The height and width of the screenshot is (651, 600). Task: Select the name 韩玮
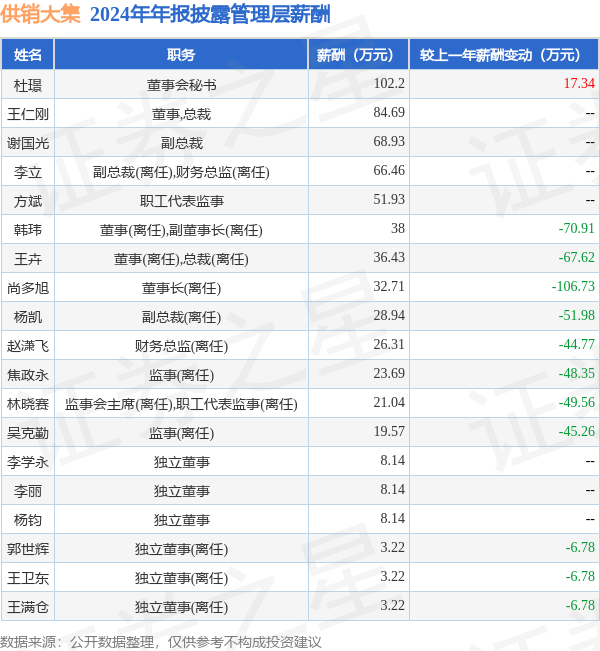click(x=28, y=230)
